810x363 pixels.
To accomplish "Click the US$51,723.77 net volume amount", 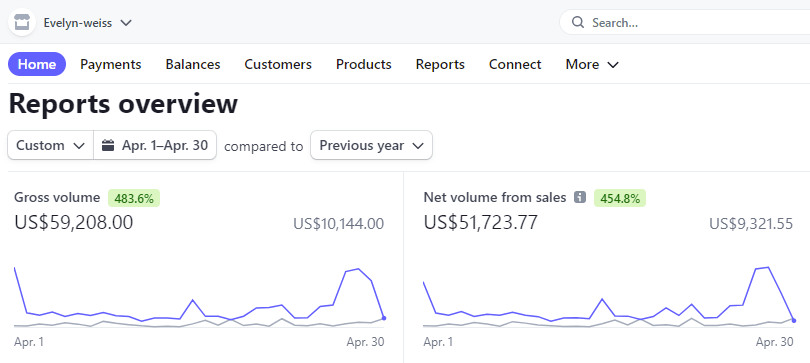I will click(x=480, y=223).
